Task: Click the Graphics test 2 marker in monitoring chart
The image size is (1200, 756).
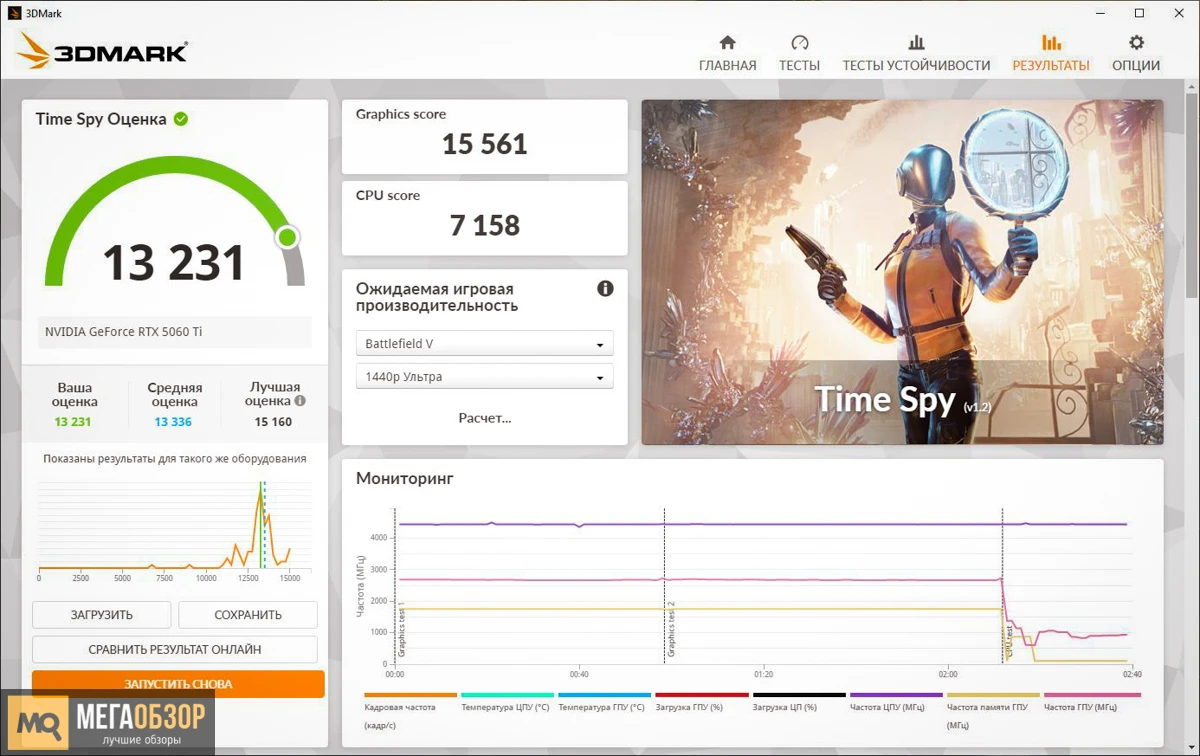Action: pos(671,630)
